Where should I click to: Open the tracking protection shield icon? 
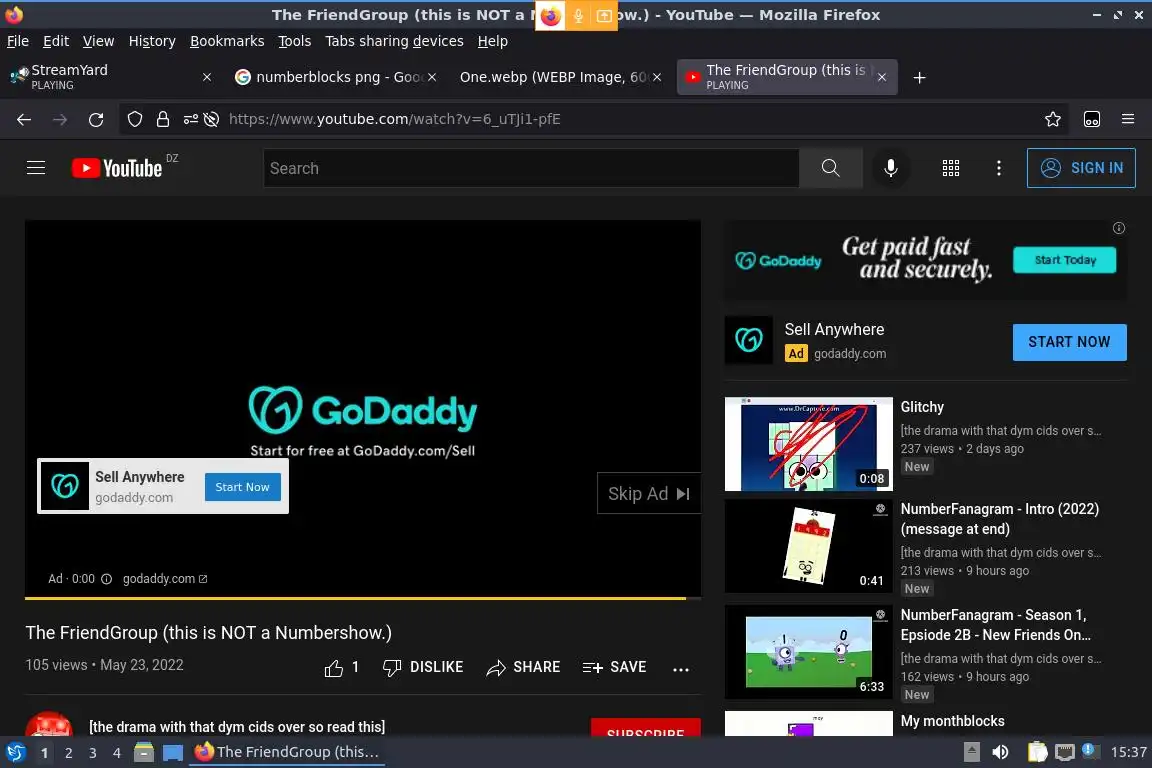click(134, 119)
